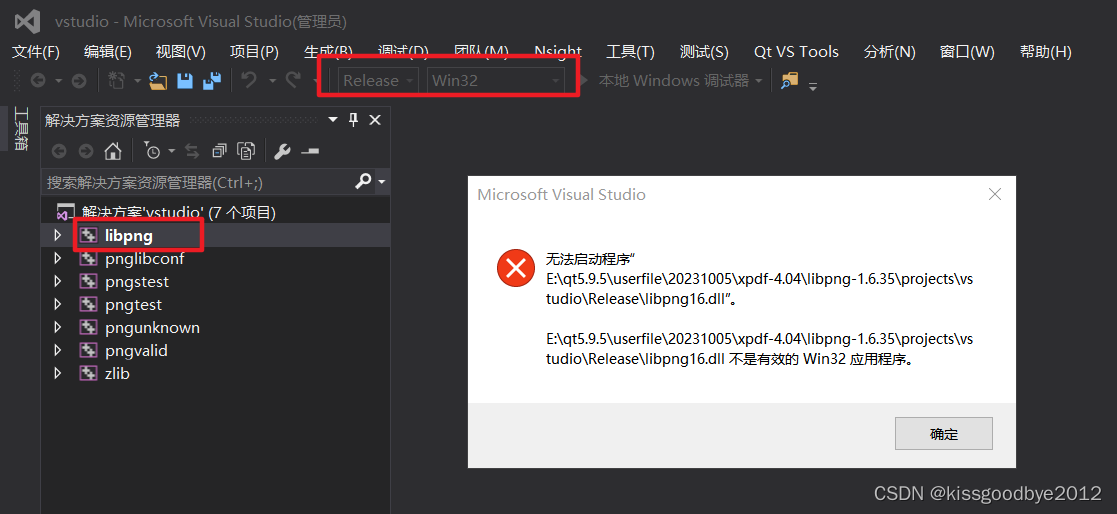Select the pngtest project row
Screen dimensions: 1117x514
[x=215, y=305]
